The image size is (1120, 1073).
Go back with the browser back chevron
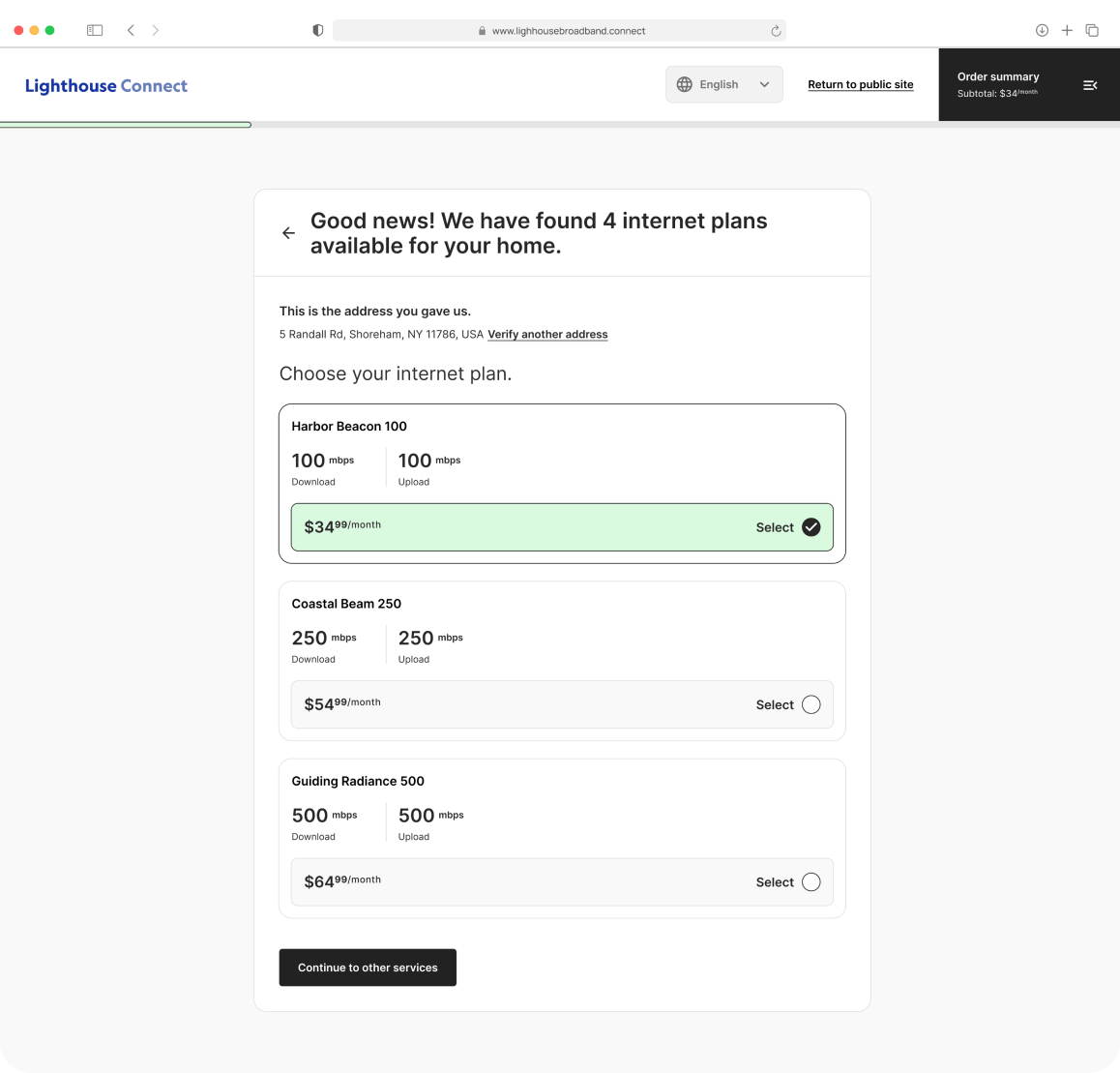131,31
